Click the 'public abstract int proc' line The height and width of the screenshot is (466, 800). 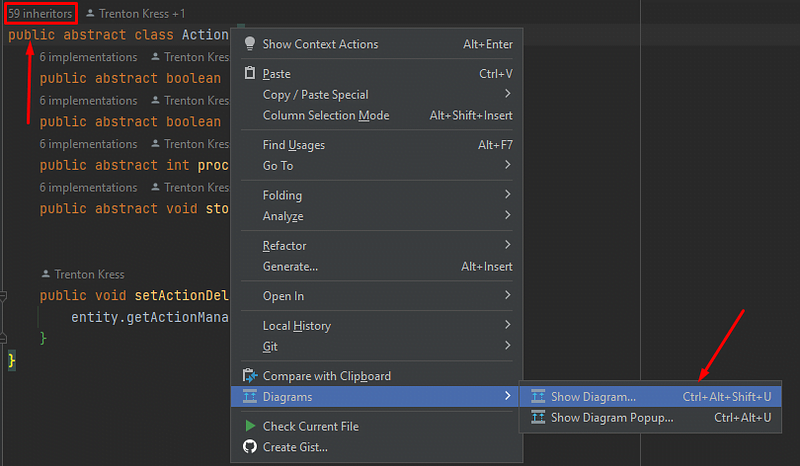point(134,165)
